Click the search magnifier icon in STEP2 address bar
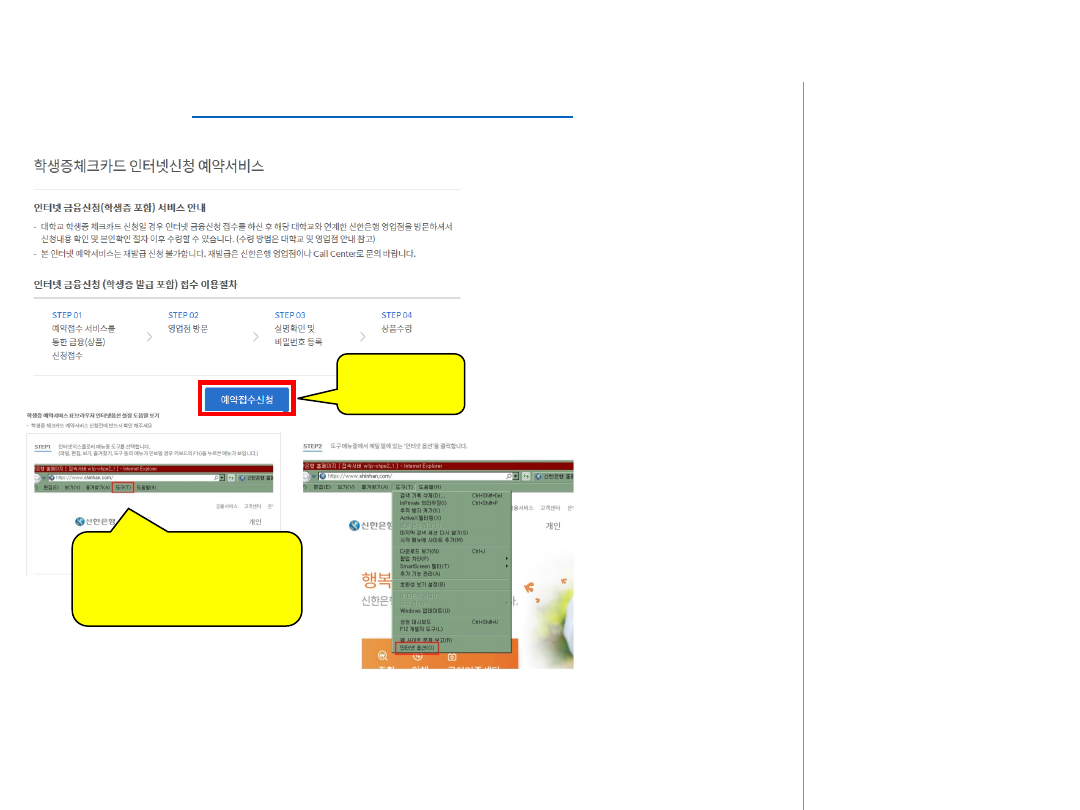The height and width of the screenshot is (810, 1080). pos(509,476)
